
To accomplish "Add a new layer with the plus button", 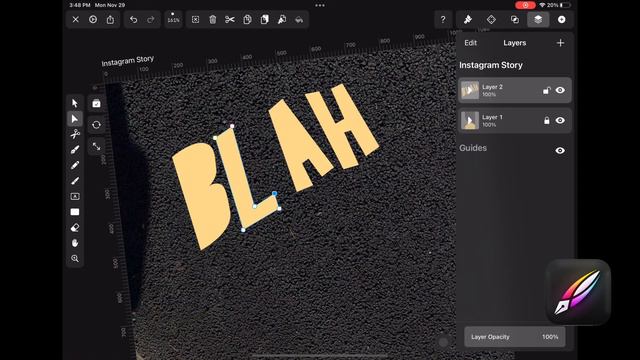I will tap(560, 43).
